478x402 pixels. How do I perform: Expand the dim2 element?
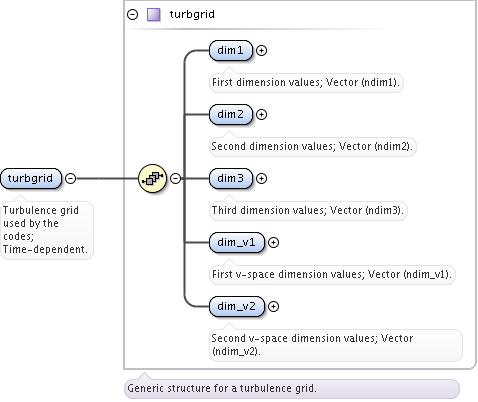pyautogui.click(x=261, y=114)
